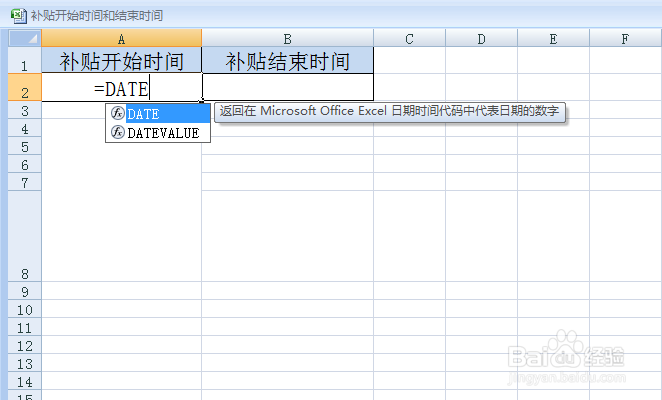Select row 13 header
Screen dimensions: 662x400
pyautogui.click(x=25, y=363)
